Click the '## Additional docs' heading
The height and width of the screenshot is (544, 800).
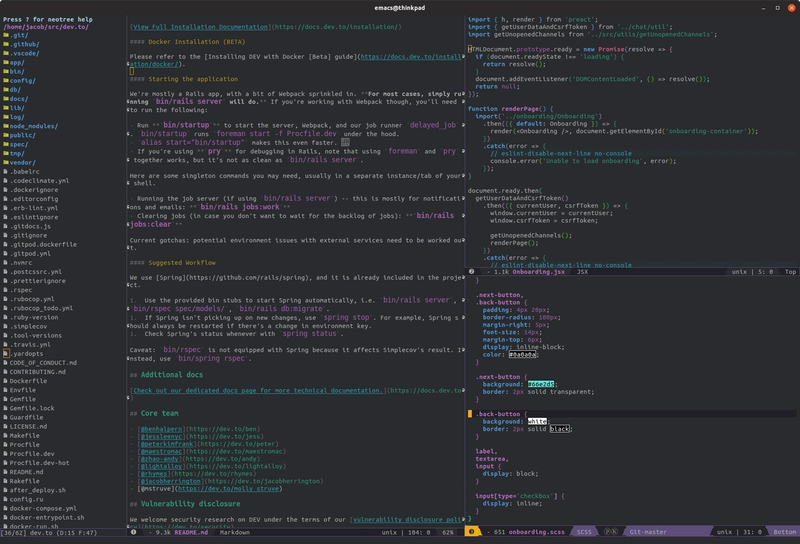[x=166, y=375]
